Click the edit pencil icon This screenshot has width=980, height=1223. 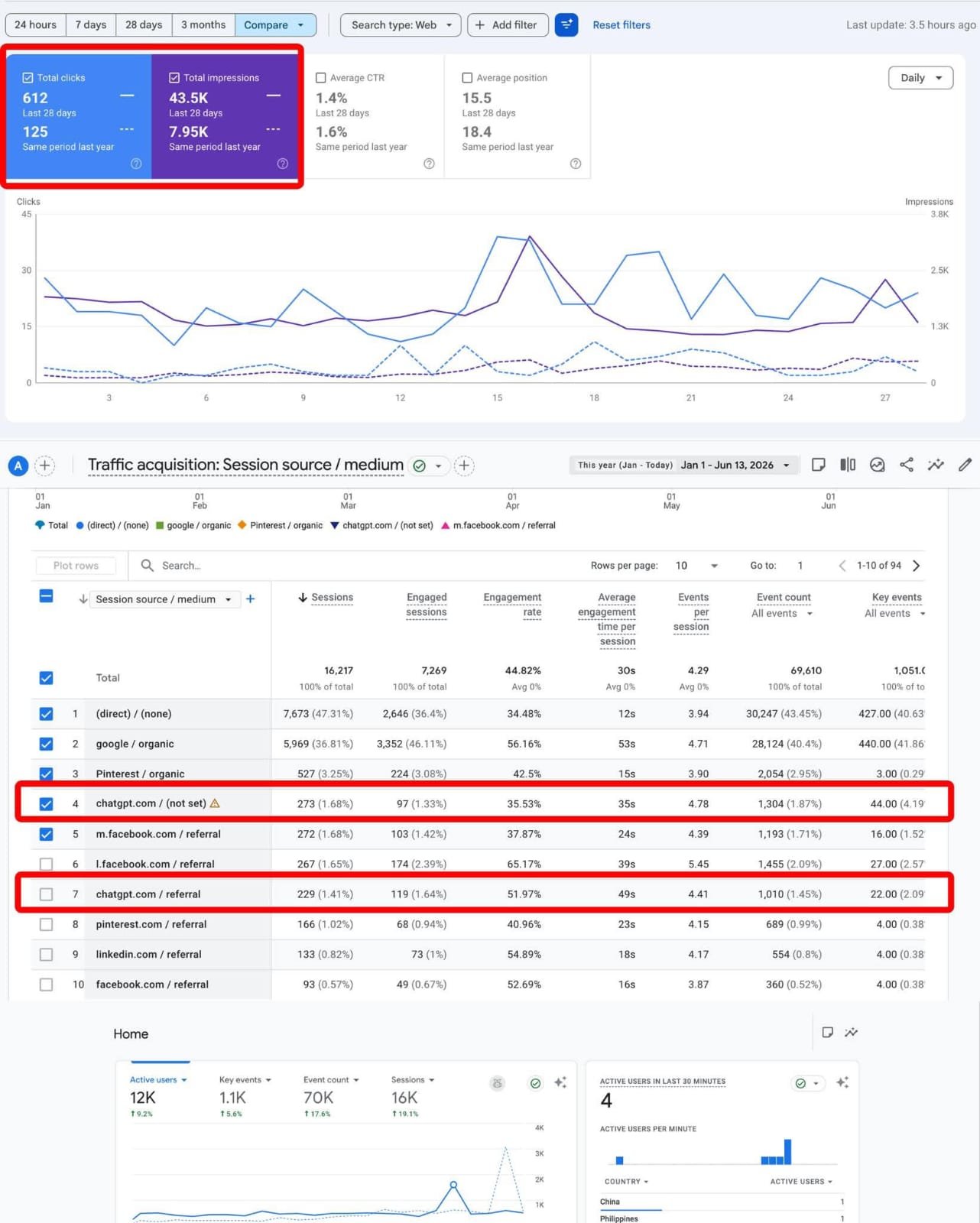[965, 465]
